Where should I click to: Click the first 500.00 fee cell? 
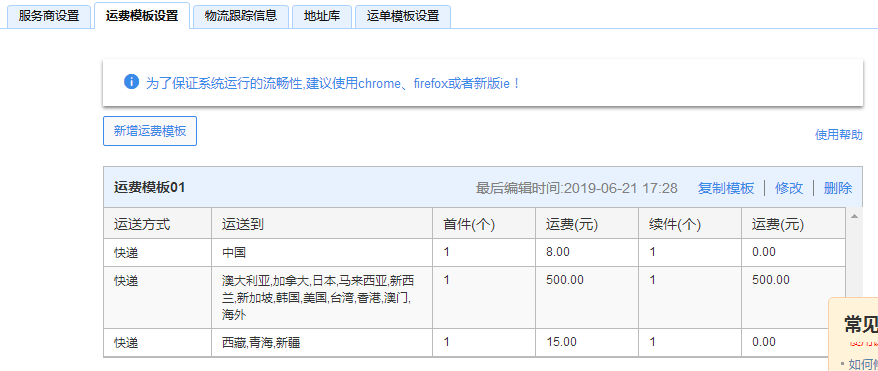pos(587,297)
